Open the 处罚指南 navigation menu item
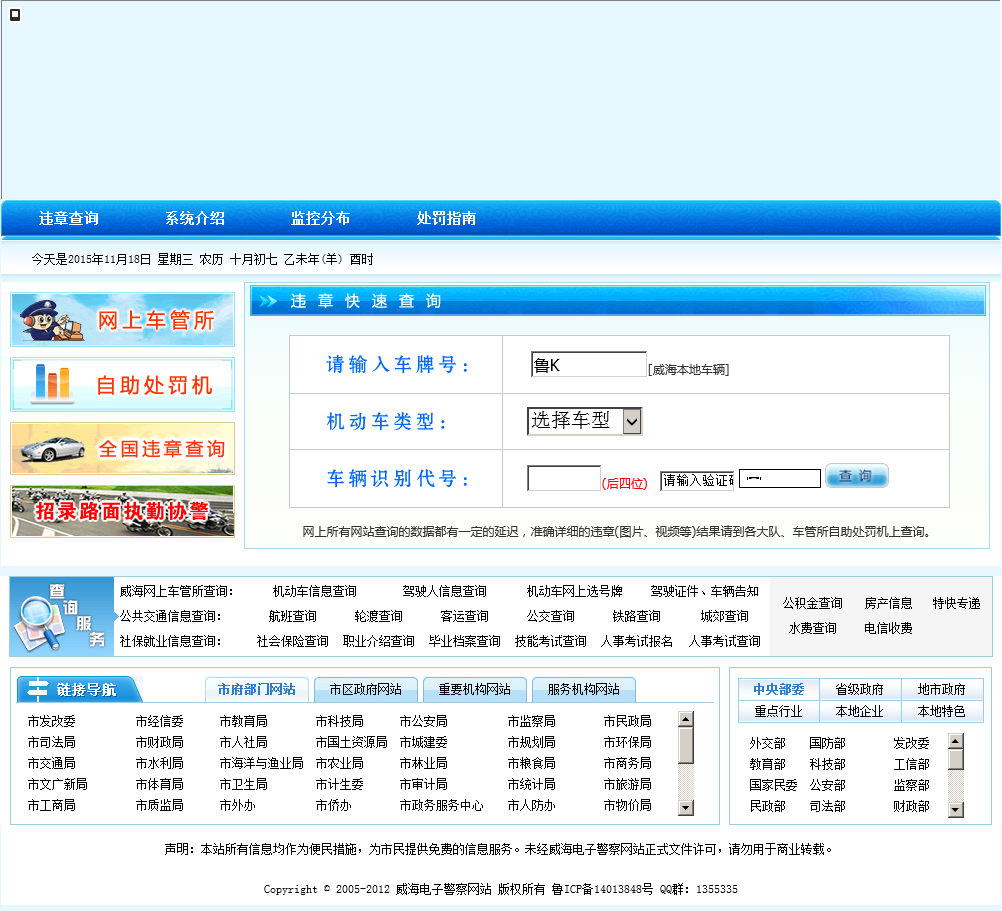 pyautogui.click(x=446, y=218)
